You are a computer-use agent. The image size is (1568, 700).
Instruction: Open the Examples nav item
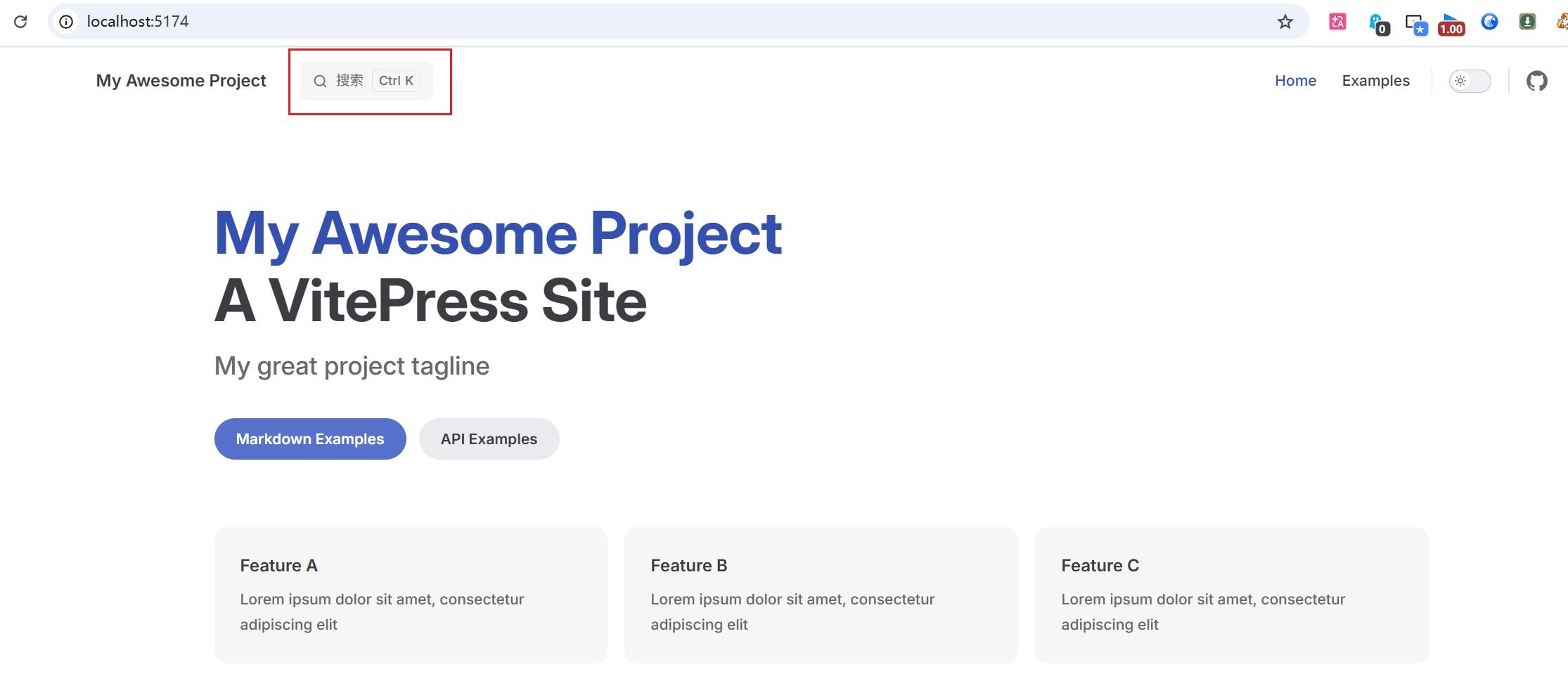tap(1376, 81)
